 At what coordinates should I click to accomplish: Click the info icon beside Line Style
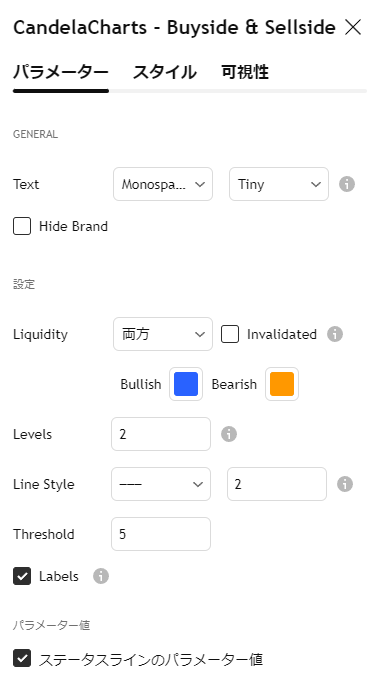pos(345,484)
